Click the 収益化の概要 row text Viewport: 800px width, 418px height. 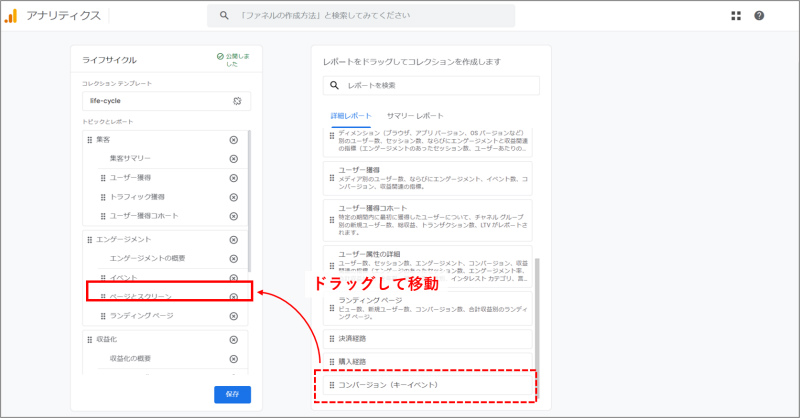pyautogui.click(x=130, y=359)
